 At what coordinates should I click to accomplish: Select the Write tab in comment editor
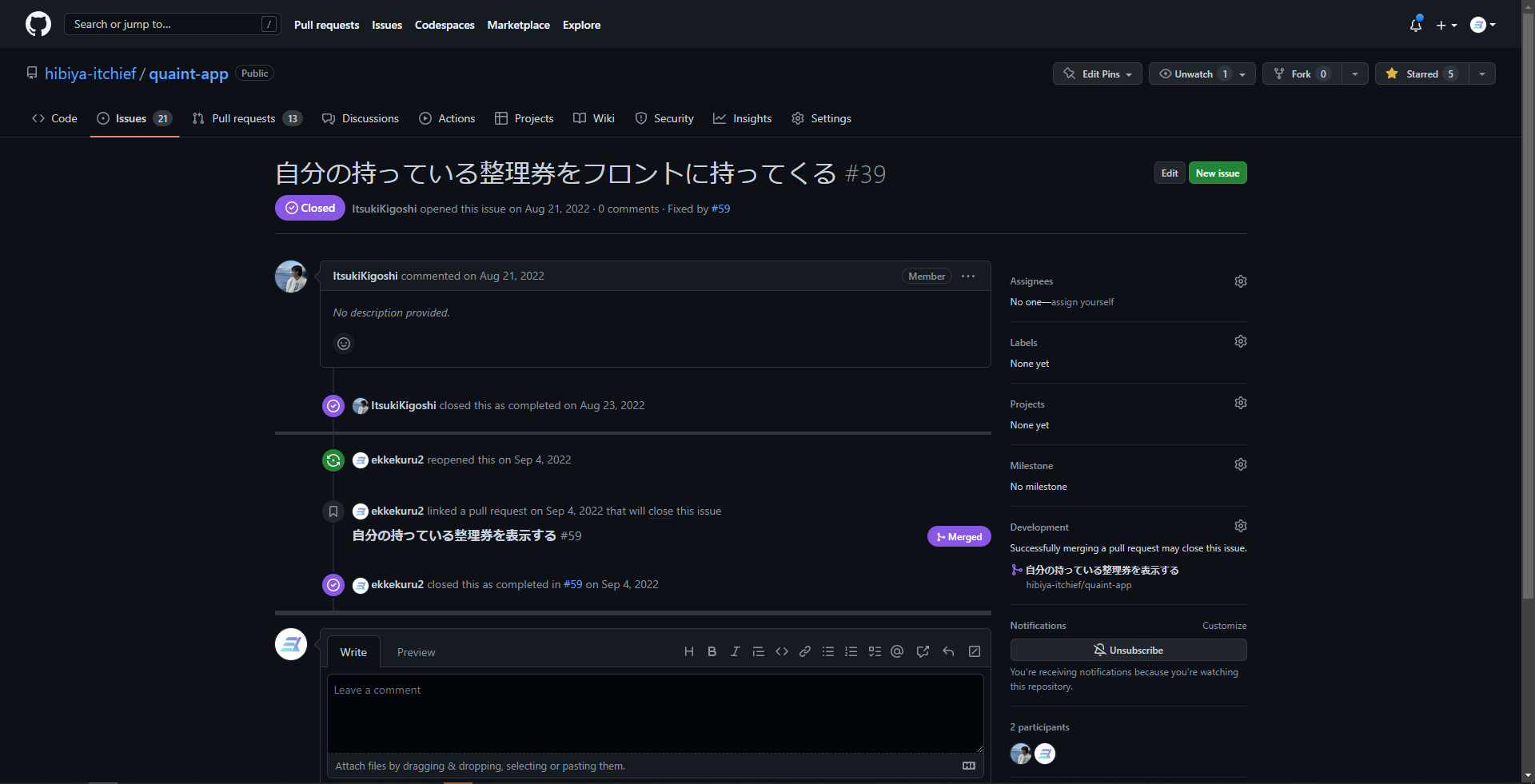pyautogui.click(x=353, y=652)
